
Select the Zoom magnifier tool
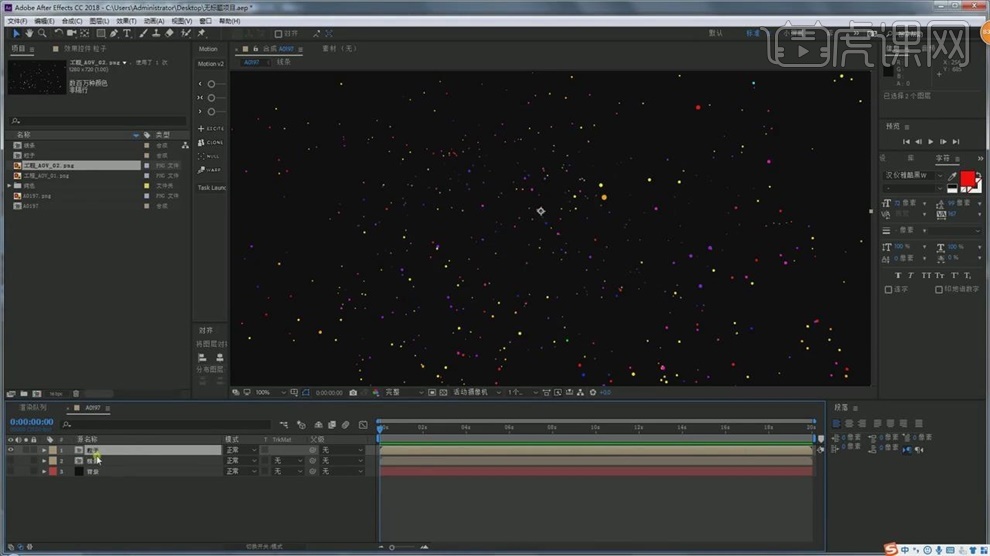coord(42,33)
